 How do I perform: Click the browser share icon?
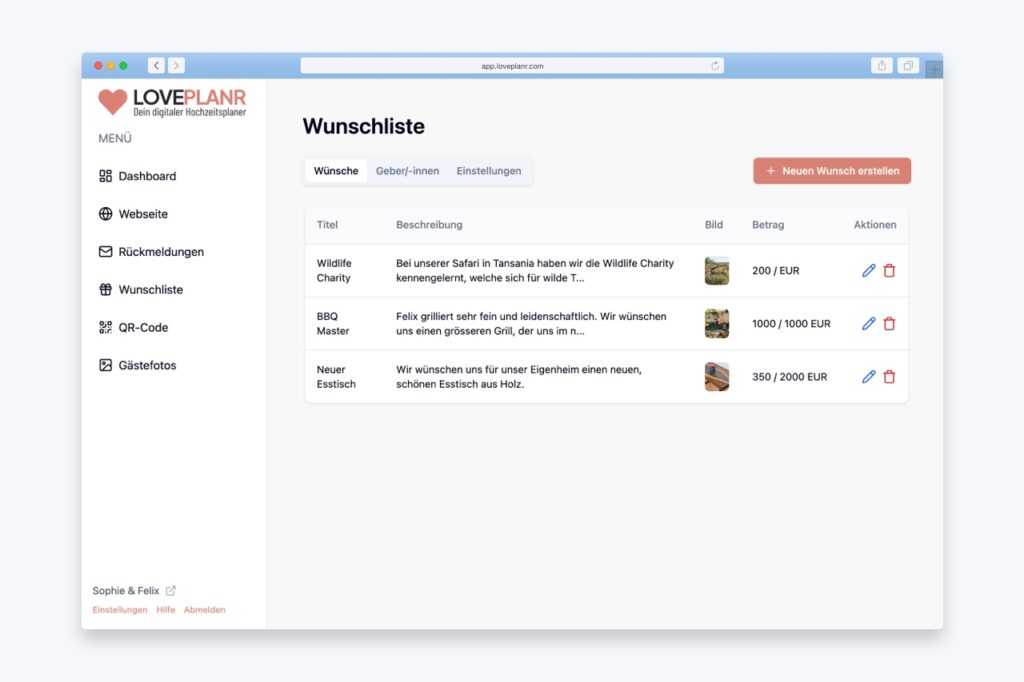pos(881,66)
